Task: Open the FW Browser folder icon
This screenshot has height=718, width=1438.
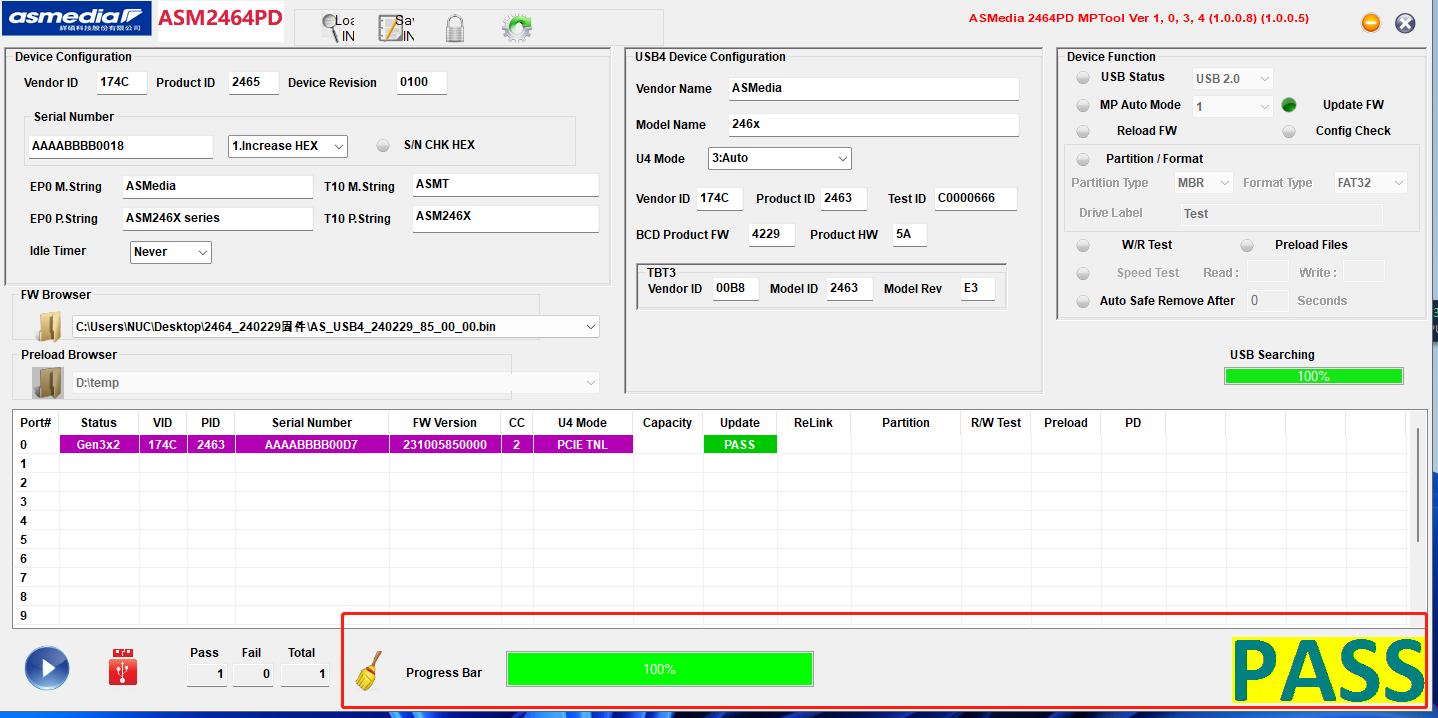Action: 49,326
